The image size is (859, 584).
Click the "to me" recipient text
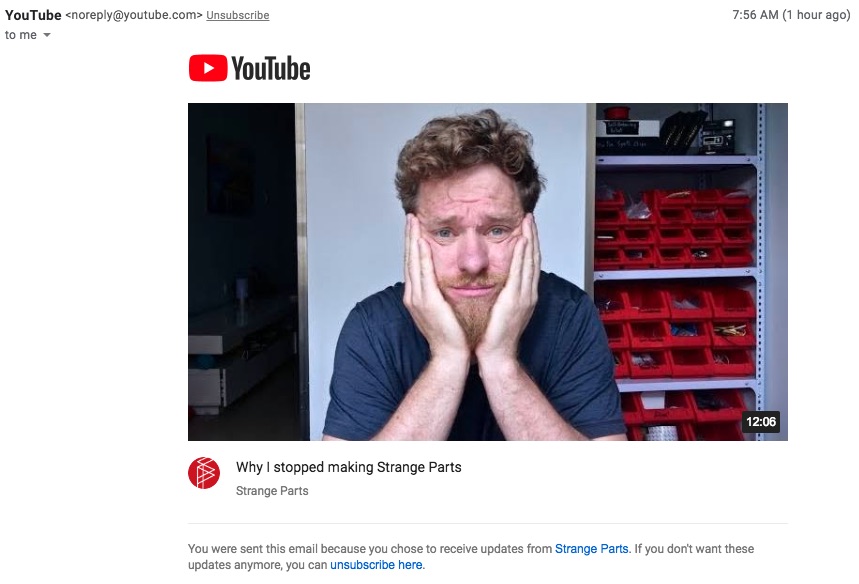click(21, 35)
